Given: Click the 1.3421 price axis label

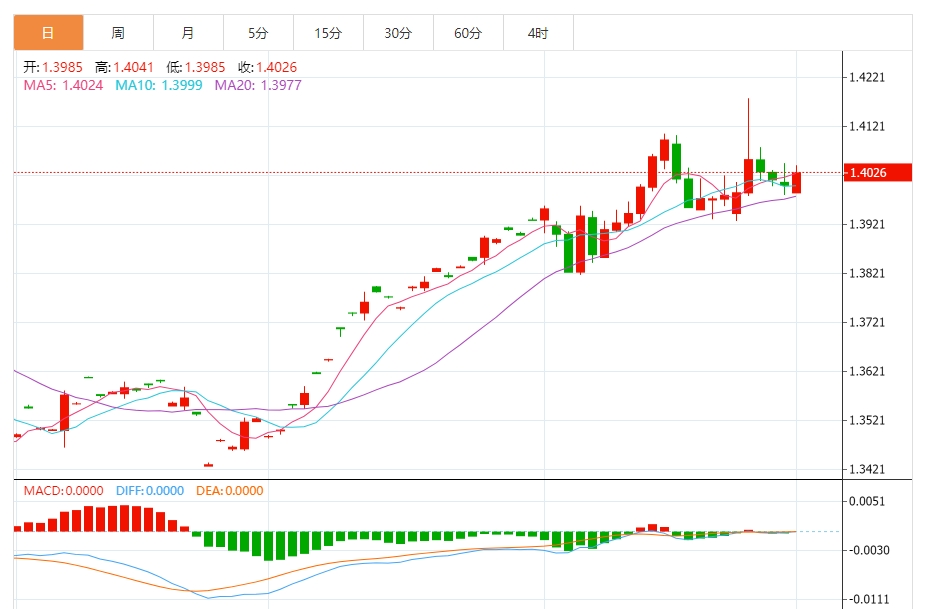Looking at the screenshot, I should (x=867, y=470).
